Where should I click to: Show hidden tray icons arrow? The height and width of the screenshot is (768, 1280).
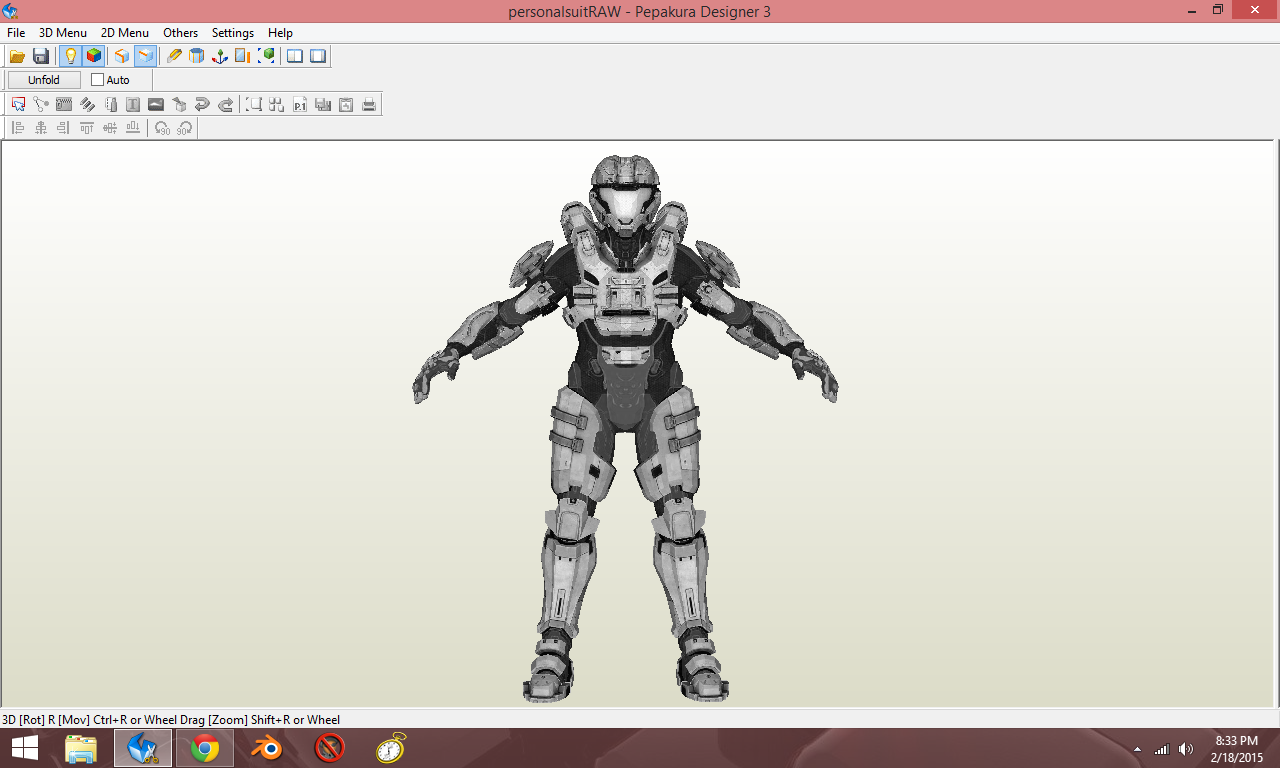pyautogui.click(x=1137, y=749)
